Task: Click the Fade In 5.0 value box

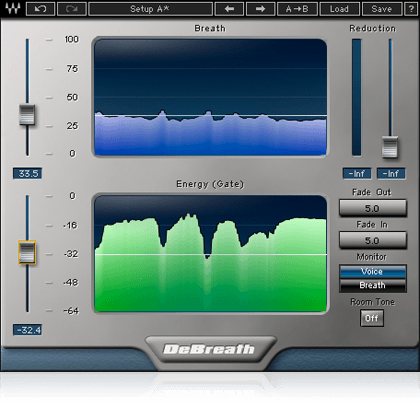Action: coord(373,240)
